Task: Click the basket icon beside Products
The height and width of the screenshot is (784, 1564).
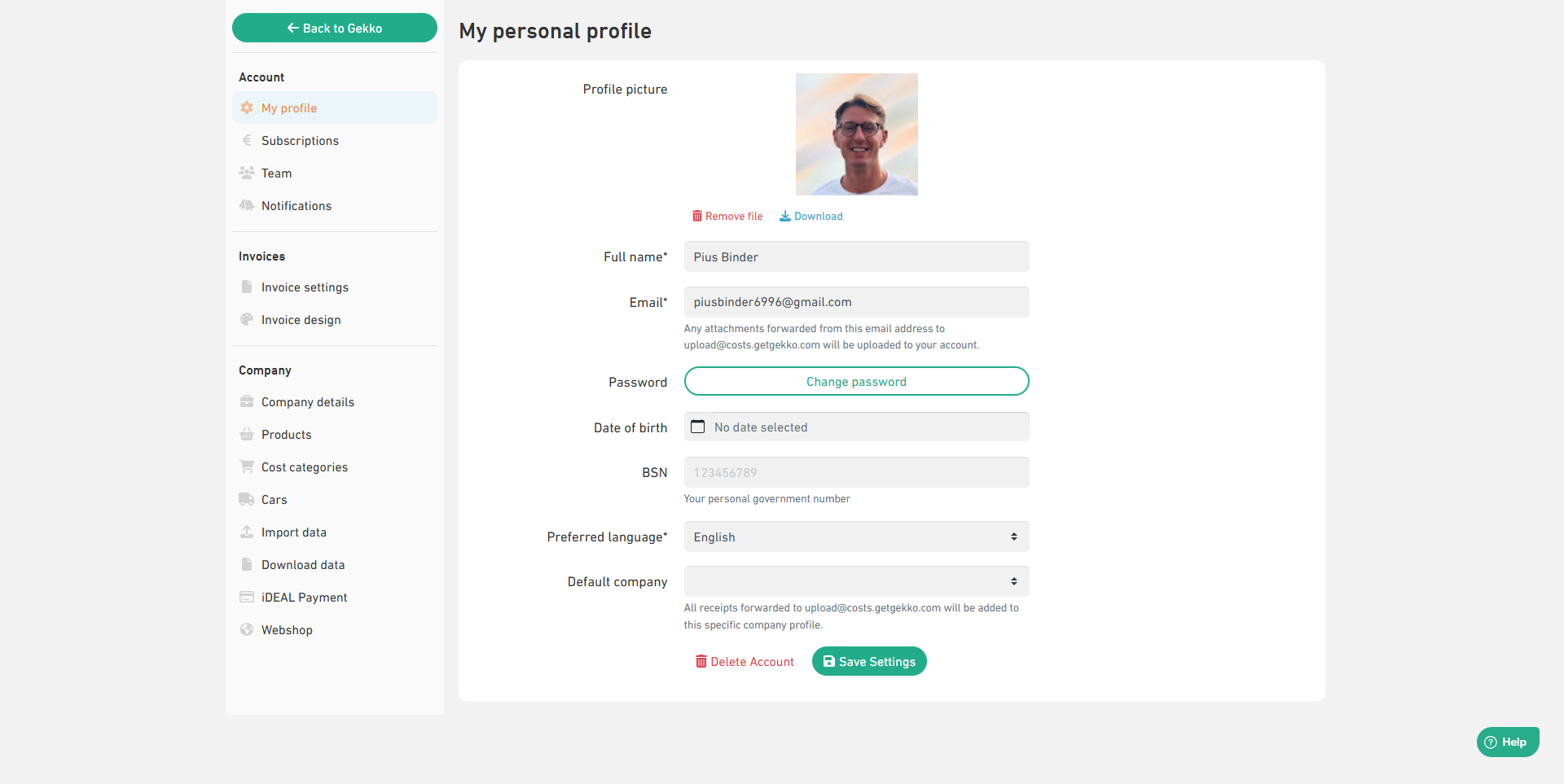Action: 247,434
